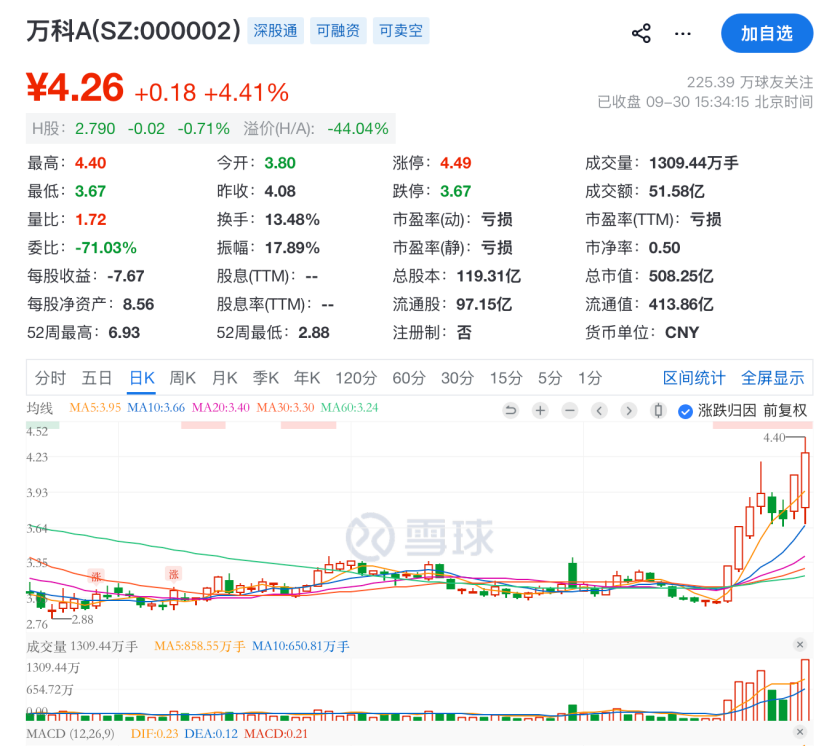The image size is (832, 746).
Task: Click the MA10:3.66 moving average label
Action: [x=156, y=407]
